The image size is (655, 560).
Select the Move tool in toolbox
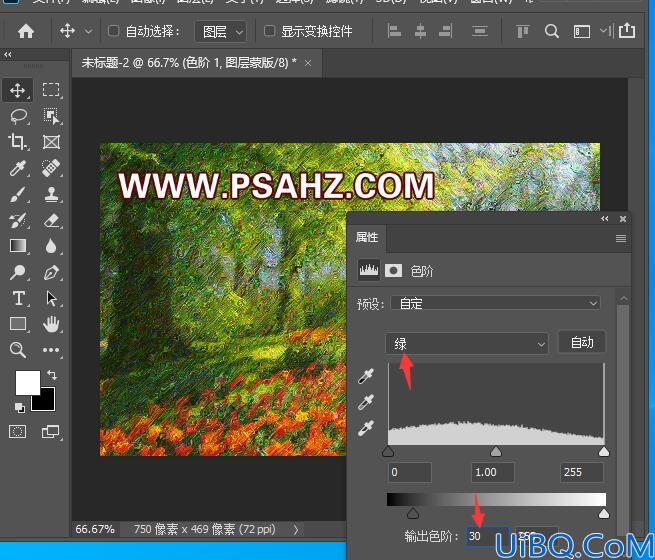18,90
